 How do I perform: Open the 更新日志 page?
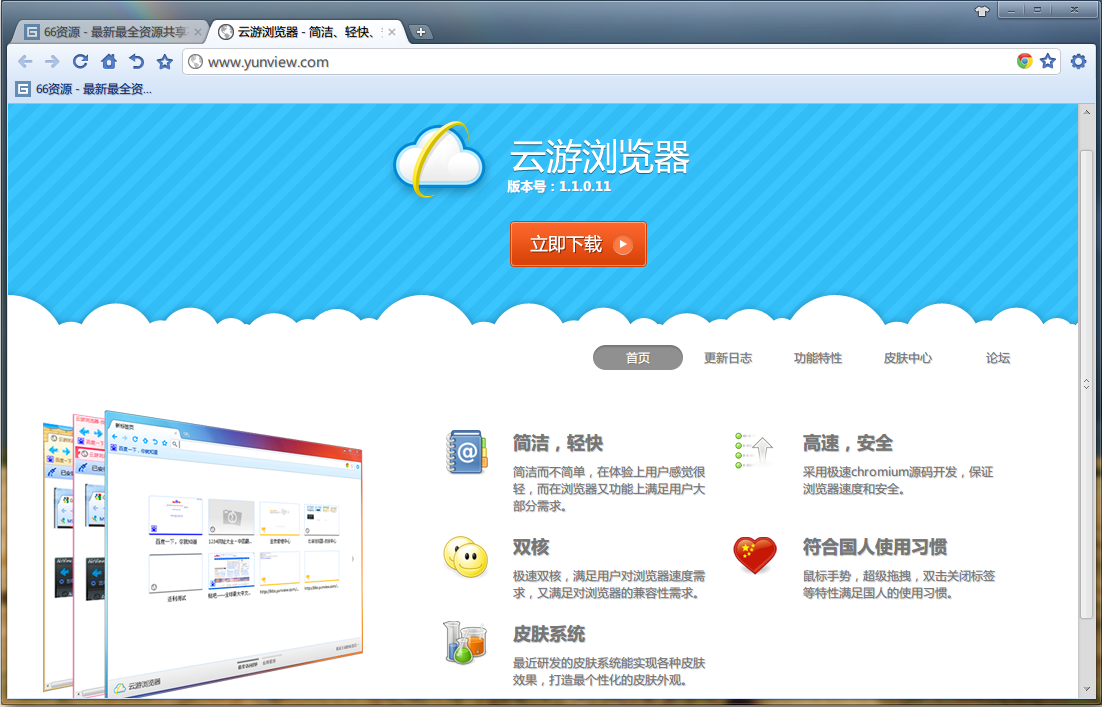727,358
